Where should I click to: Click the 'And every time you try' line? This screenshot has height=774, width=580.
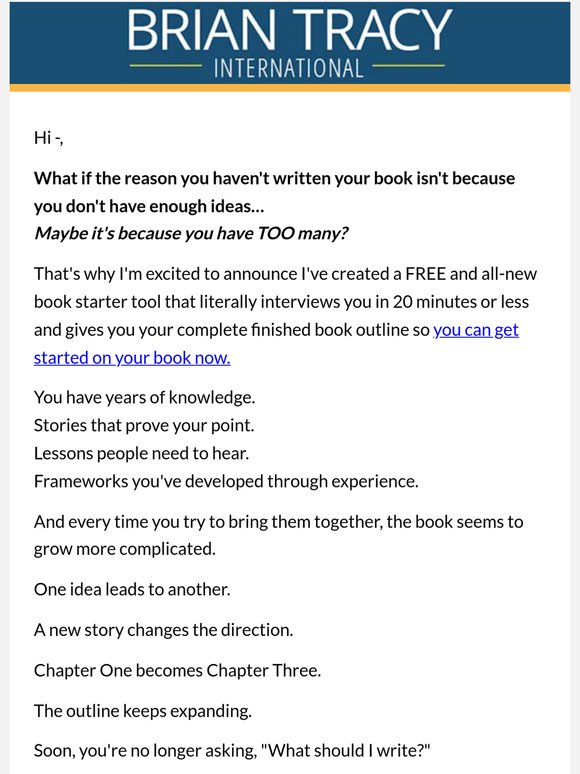click(x=278, y=522)
